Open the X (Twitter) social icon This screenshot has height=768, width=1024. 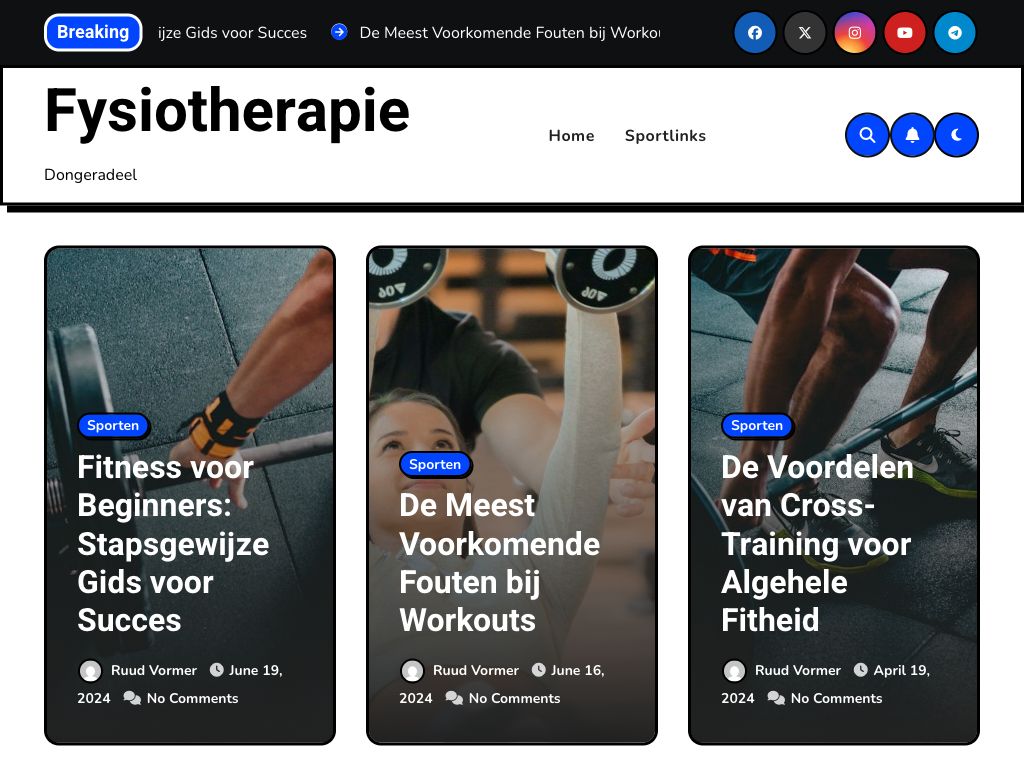805,33
